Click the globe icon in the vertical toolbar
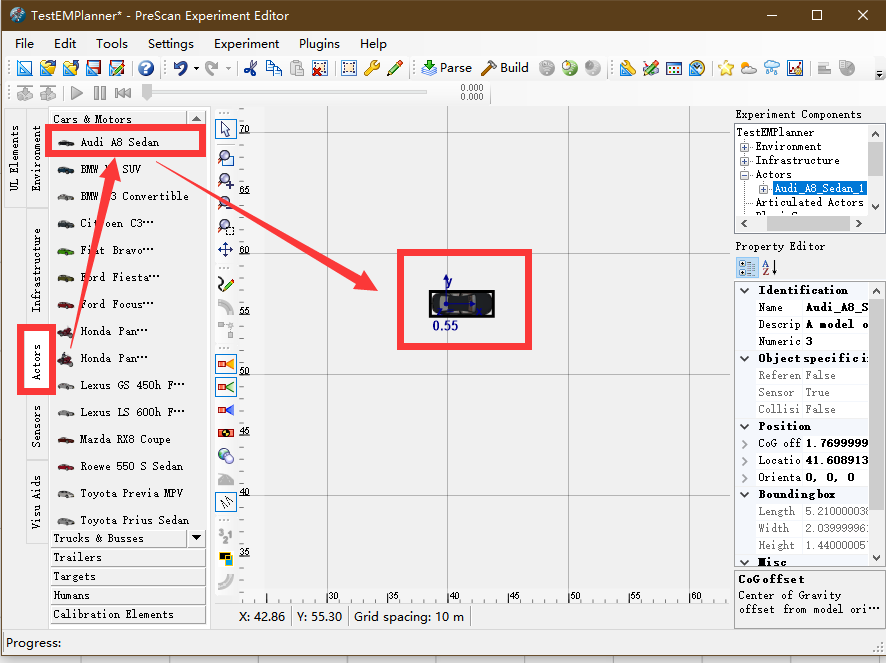 pyautogui.click(x=225, y=456)
